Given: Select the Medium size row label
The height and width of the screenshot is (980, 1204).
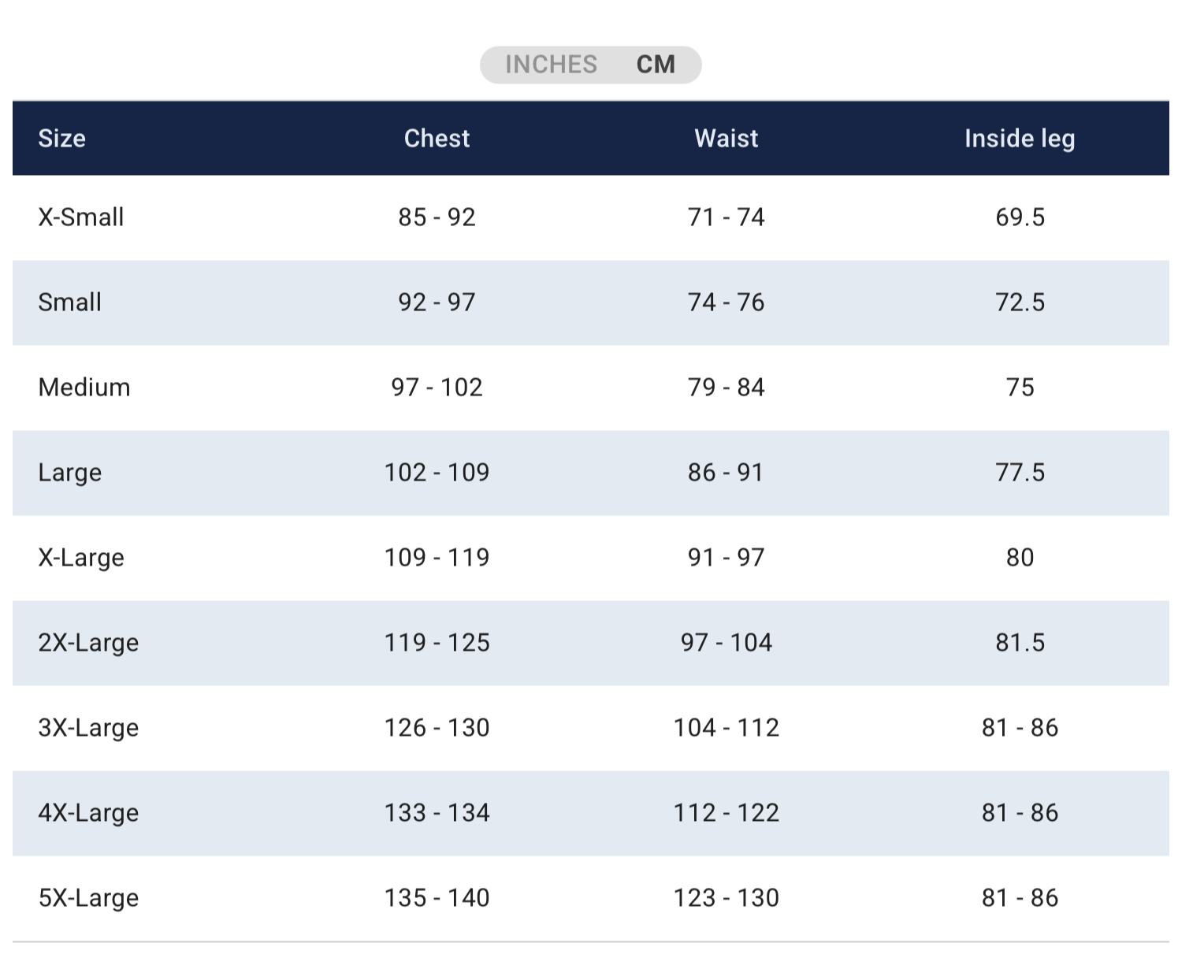Looking at the screenshot, I should pos(84,388).
